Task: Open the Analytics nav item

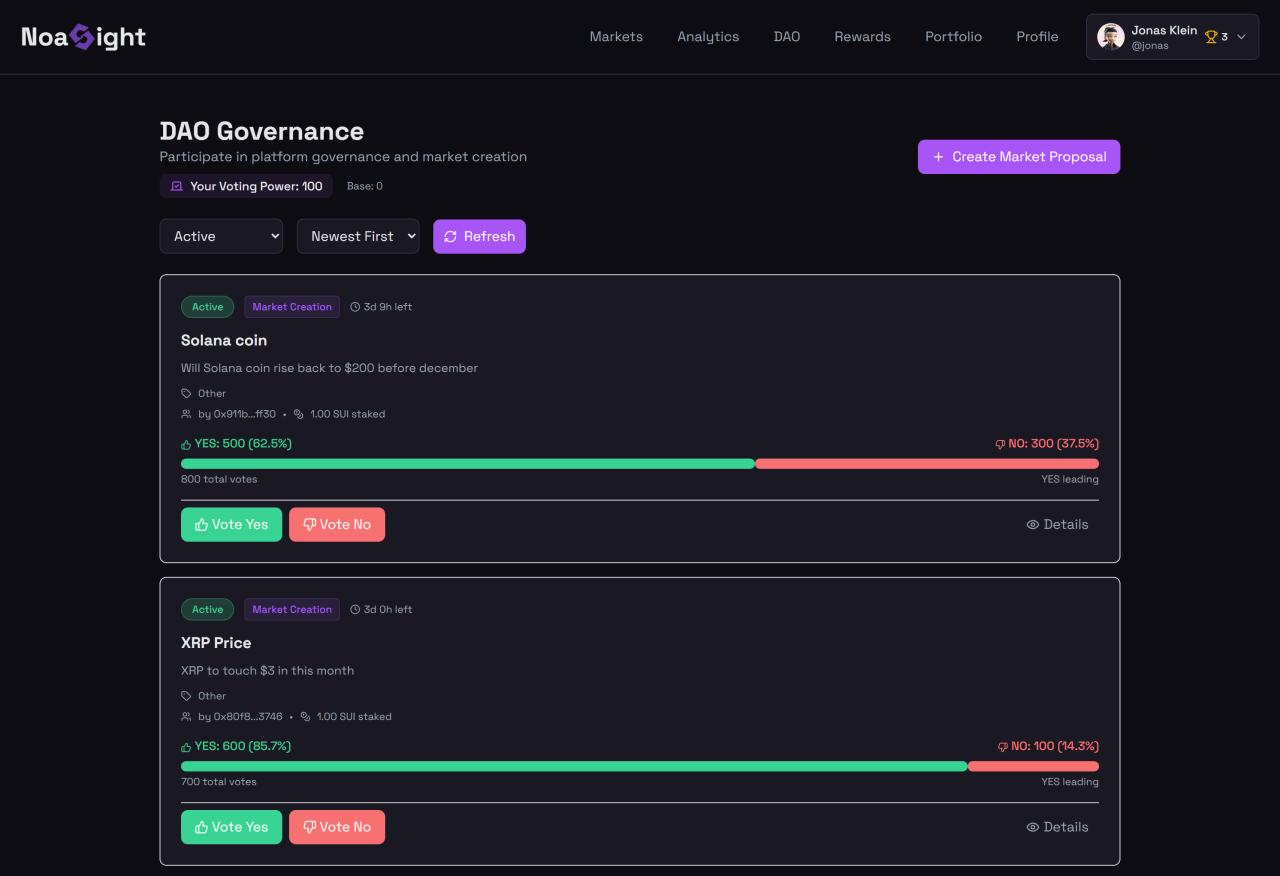Action: pos(708,37)
